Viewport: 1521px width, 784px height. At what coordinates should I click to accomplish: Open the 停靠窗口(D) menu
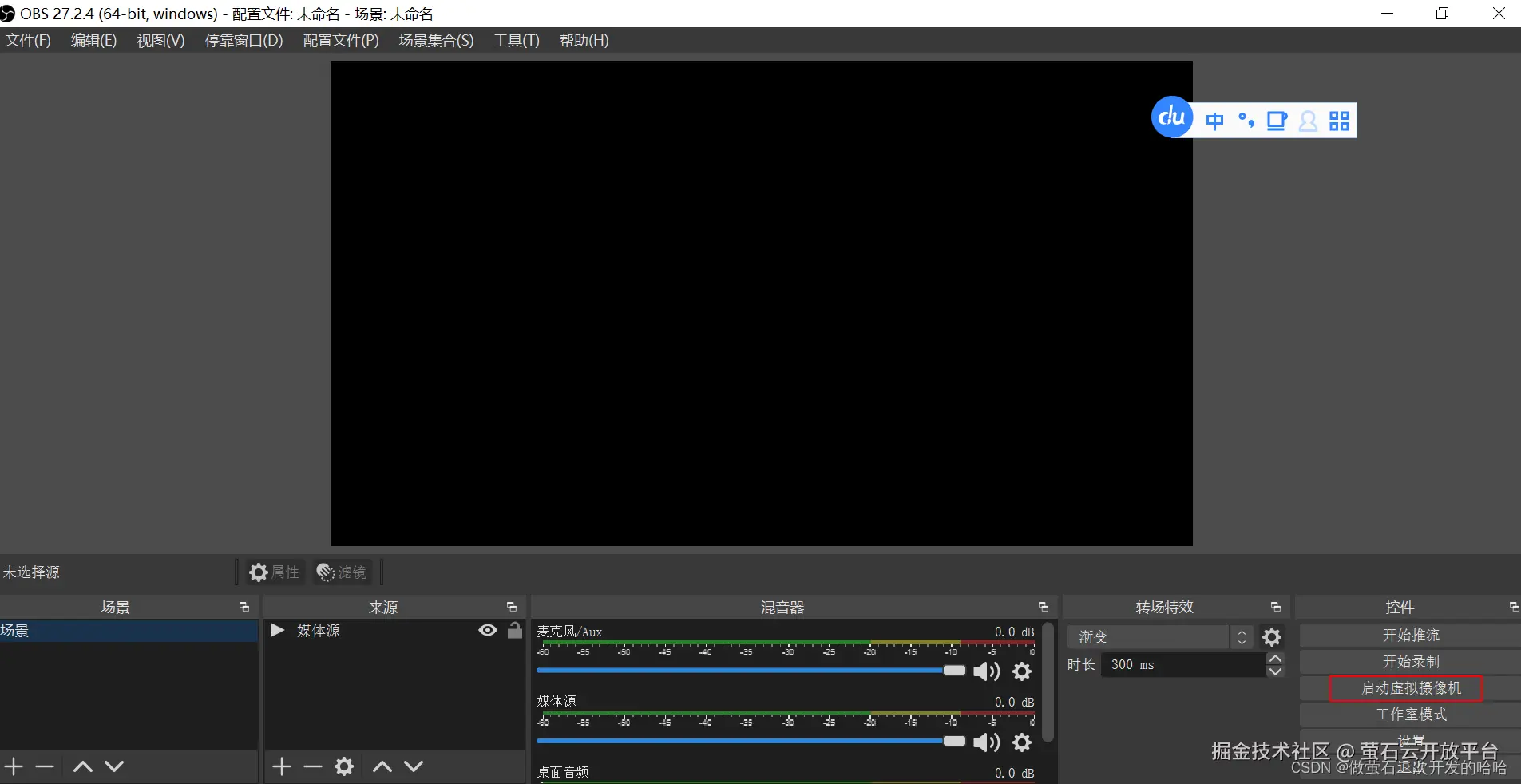click(244, 41)
